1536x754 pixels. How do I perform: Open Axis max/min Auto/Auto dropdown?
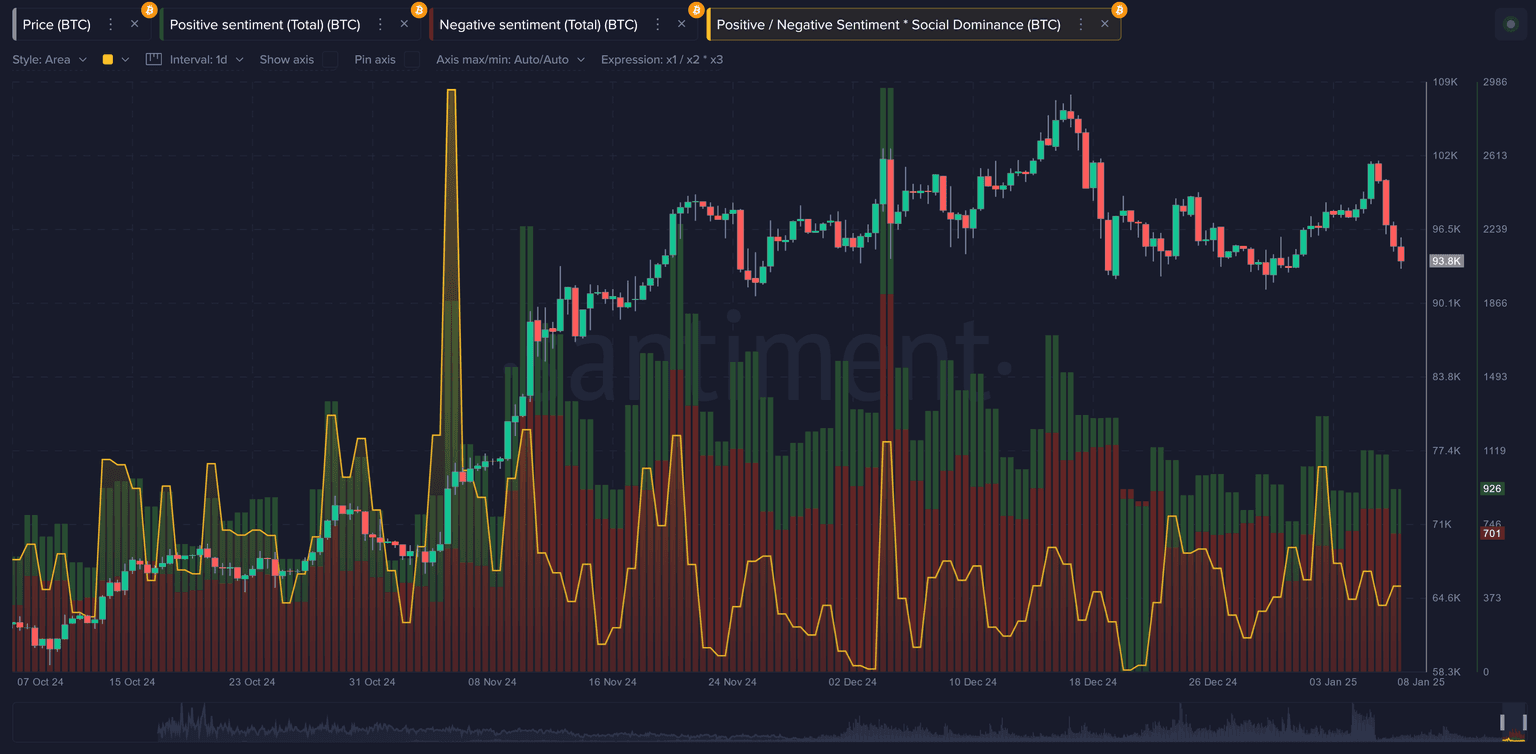(510, 60)
